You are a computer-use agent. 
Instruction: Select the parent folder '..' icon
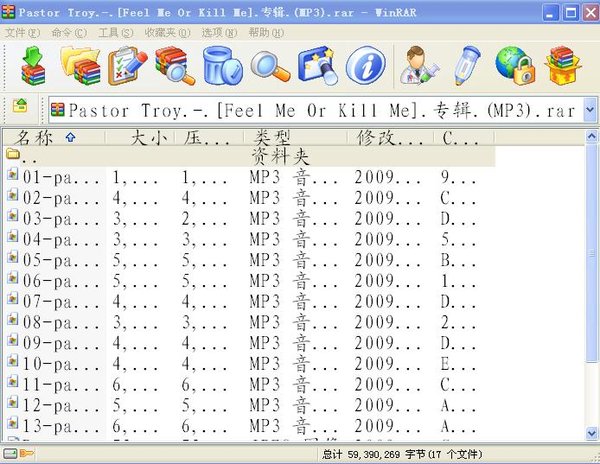[13, 154]
